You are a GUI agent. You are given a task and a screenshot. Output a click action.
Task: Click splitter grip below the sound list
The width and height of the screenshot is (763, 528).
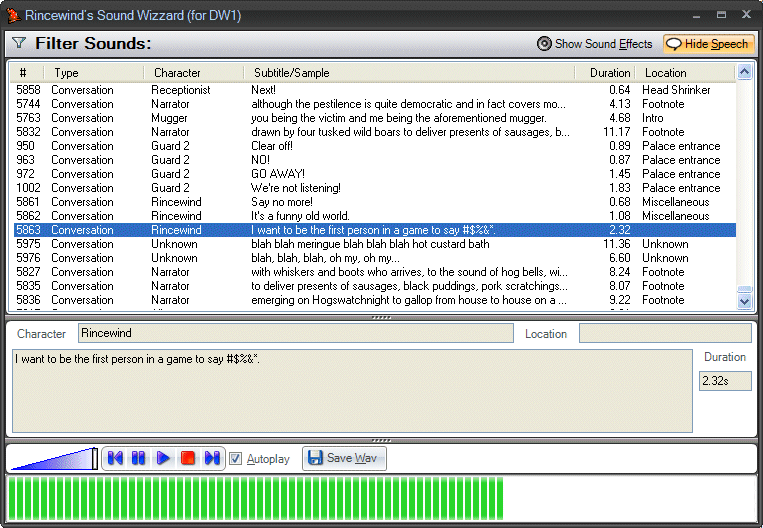[381, 317]
